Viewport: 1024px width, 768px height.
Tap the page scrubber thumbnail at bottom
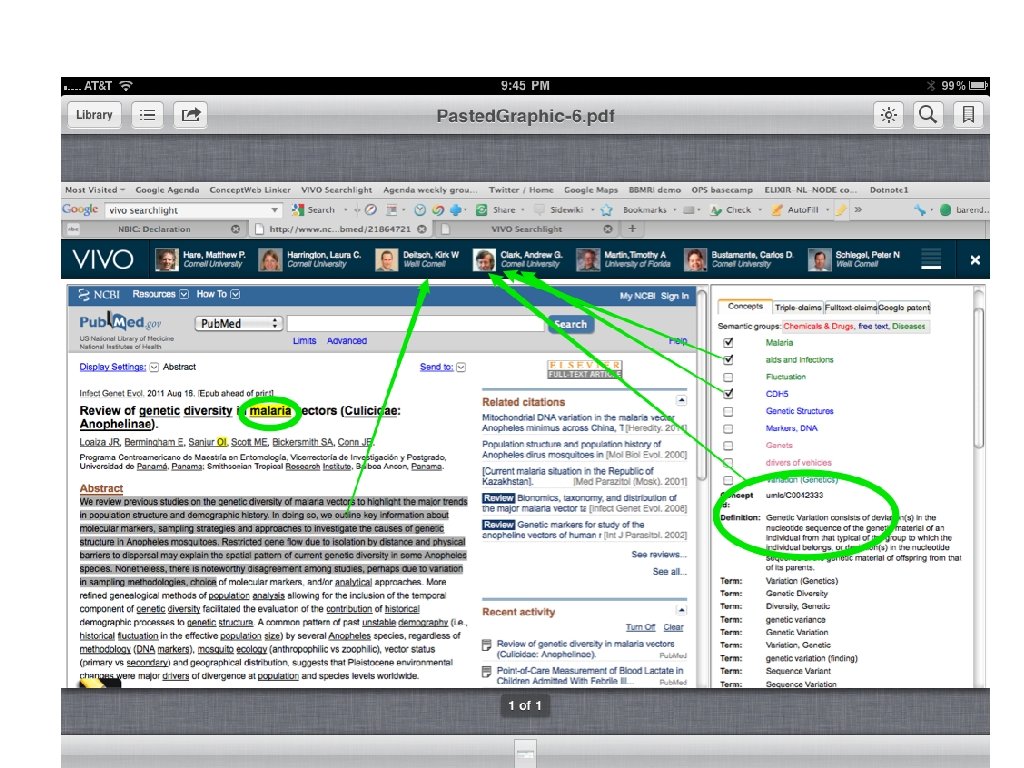(x=525, y=753)
